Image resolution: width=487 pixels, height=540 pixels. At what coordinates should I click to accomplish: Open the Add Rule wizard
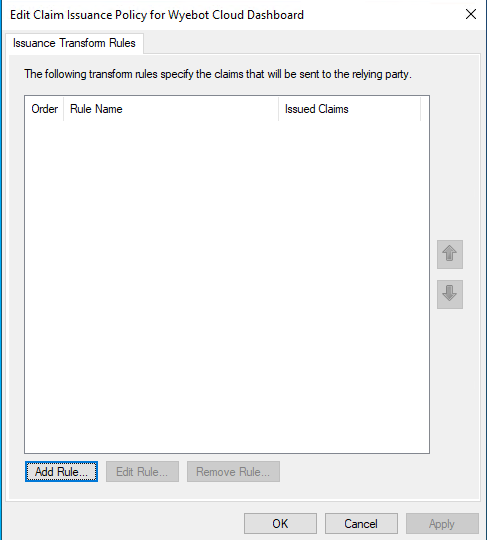61,471
